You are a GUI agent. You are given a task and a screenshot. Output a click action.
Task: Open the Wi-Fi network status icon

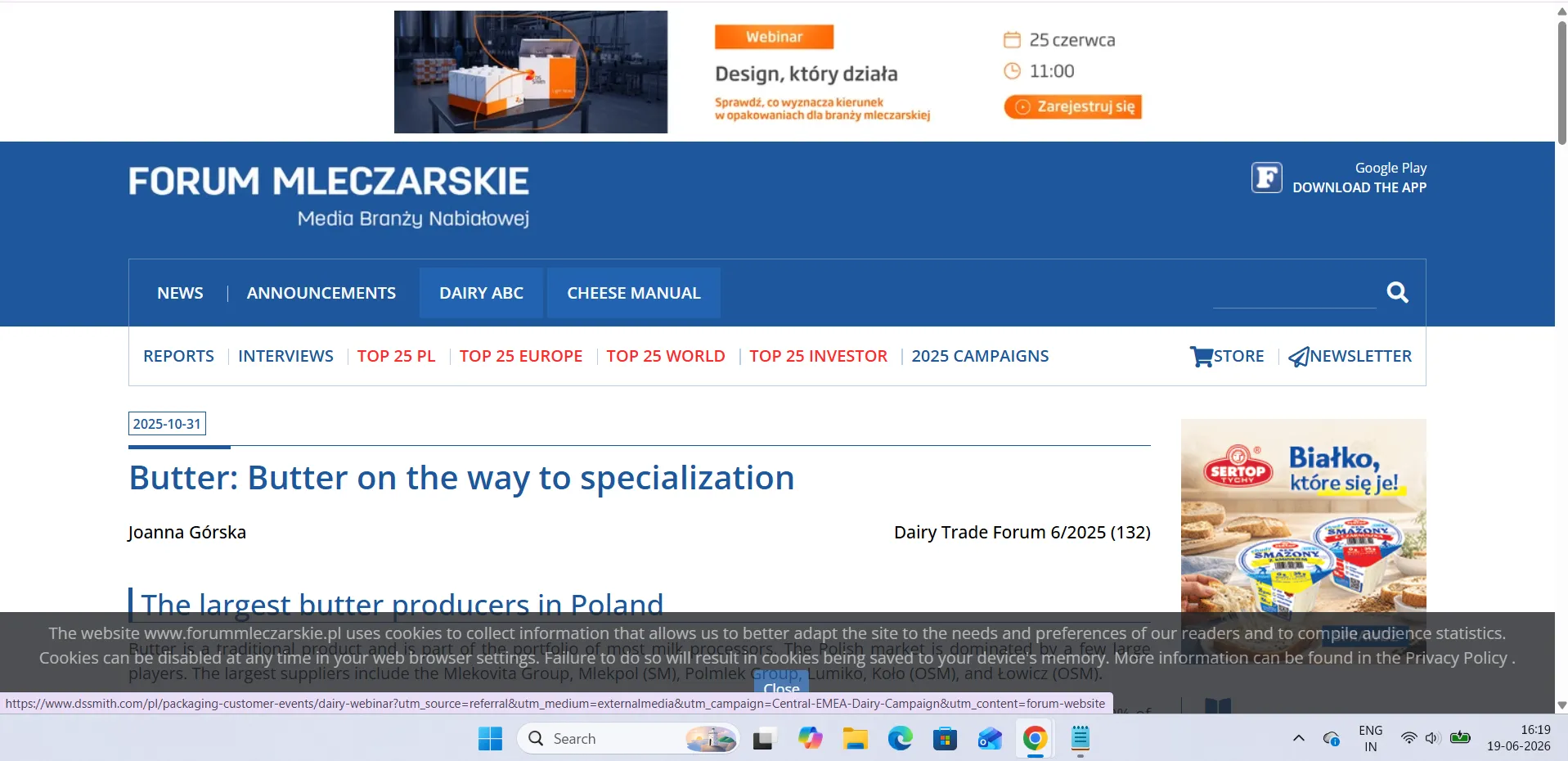coord(1409,738)
